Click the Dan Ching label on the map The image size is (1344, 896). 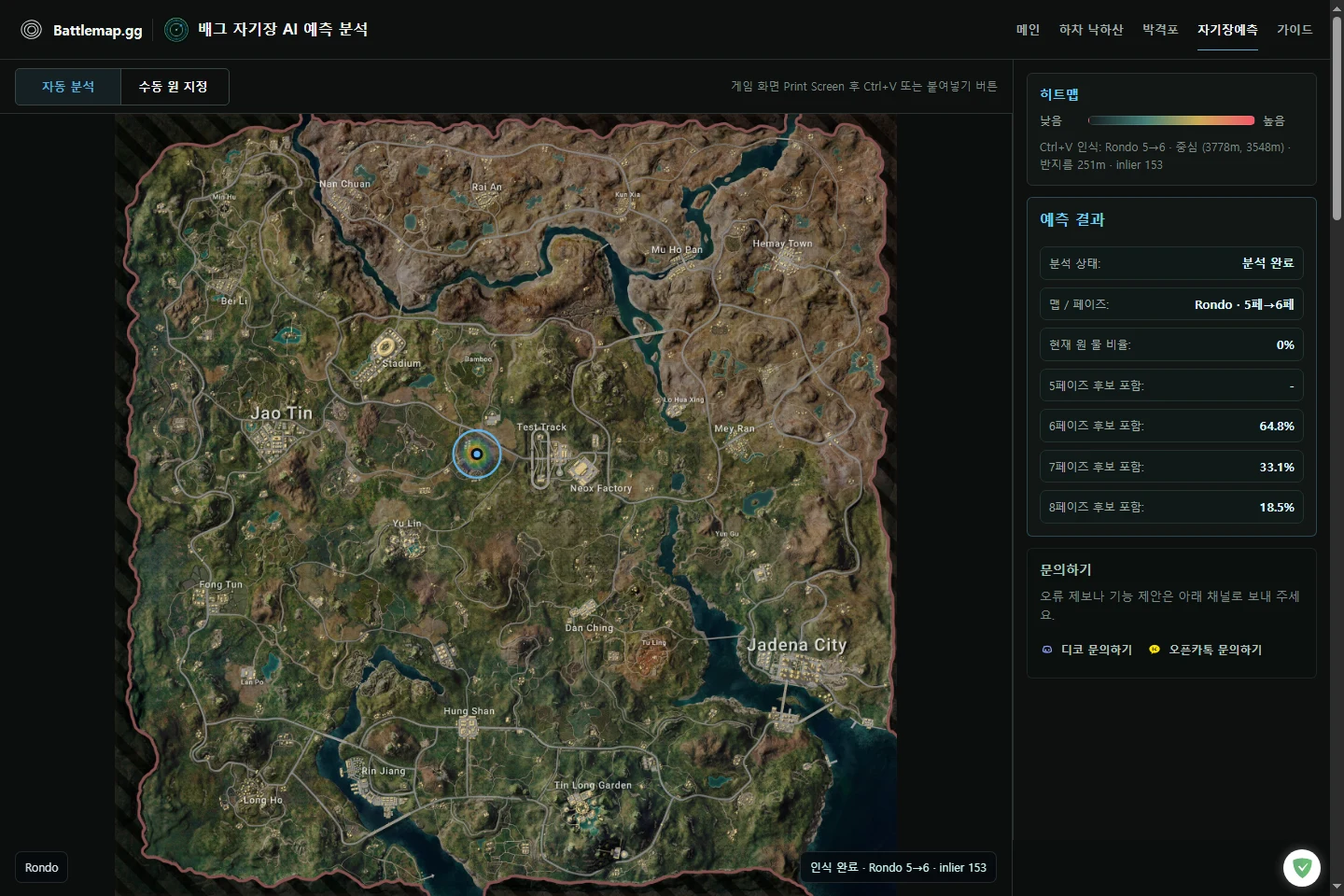[x=589, y=628]
